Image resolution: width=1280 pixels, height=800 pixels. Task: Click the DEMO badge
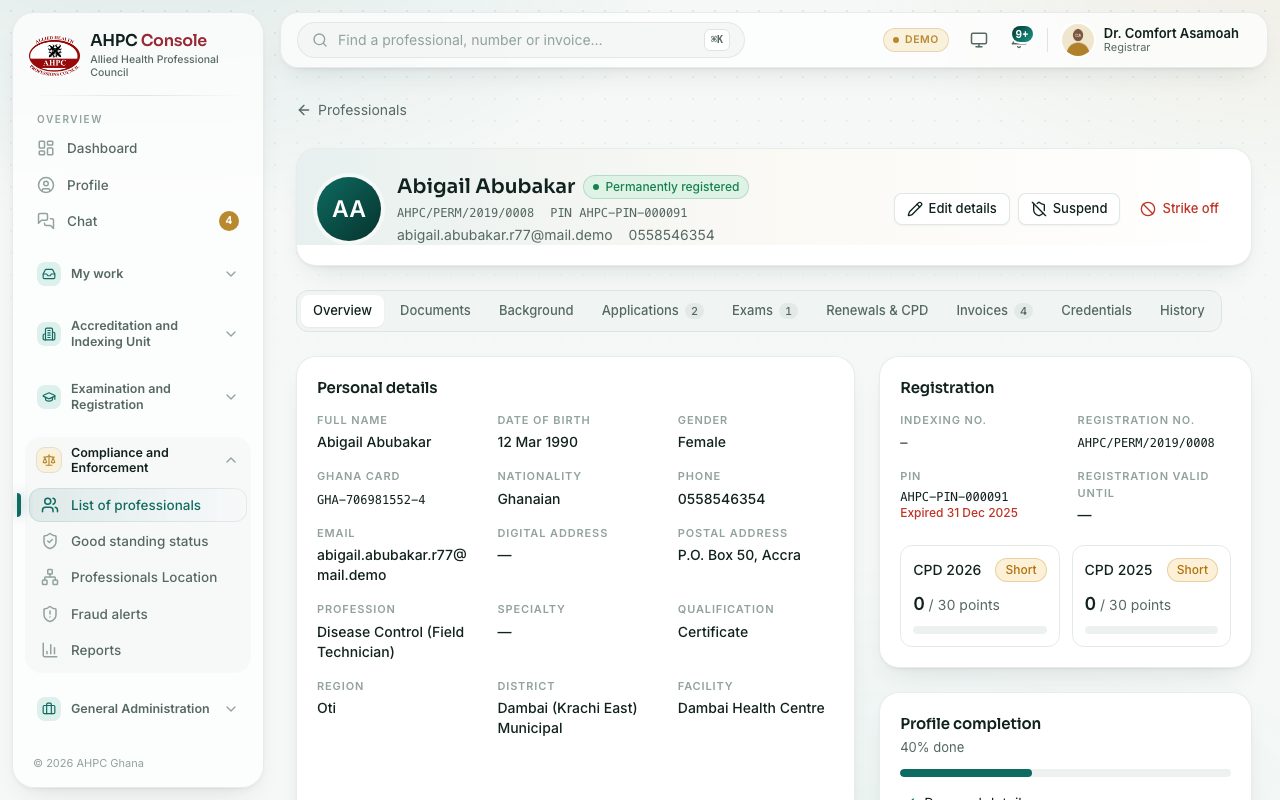915,40
